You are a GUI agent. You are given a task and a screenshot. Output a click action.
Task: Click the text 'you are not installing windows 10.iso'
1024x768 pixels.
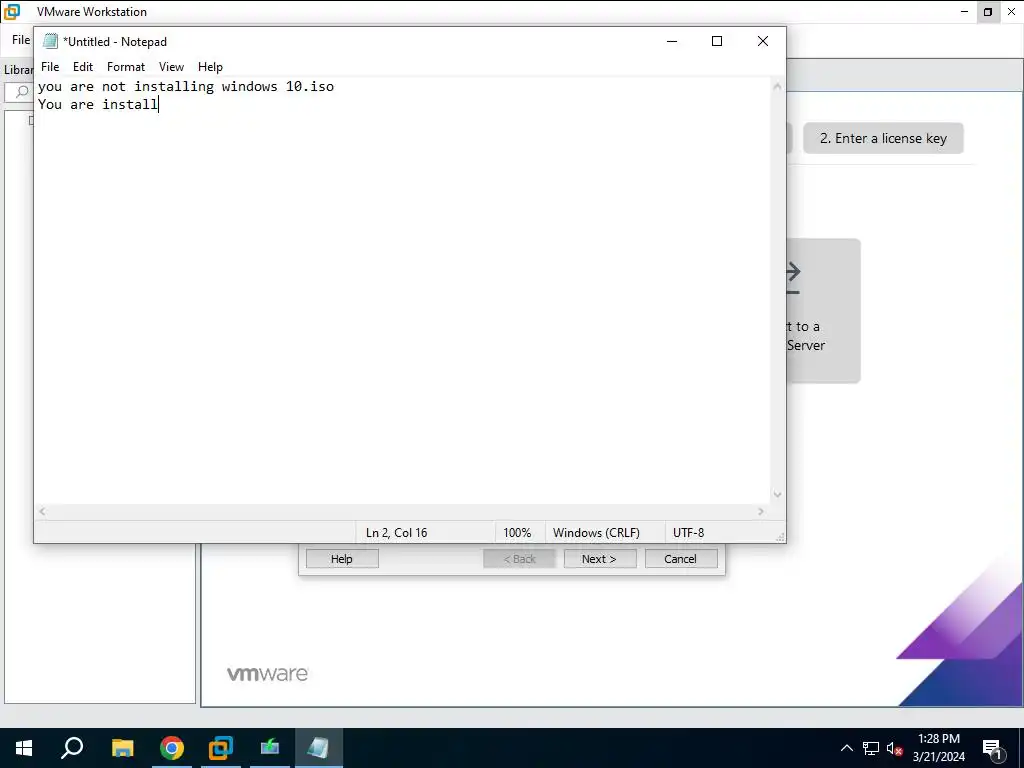click(186, 86)
